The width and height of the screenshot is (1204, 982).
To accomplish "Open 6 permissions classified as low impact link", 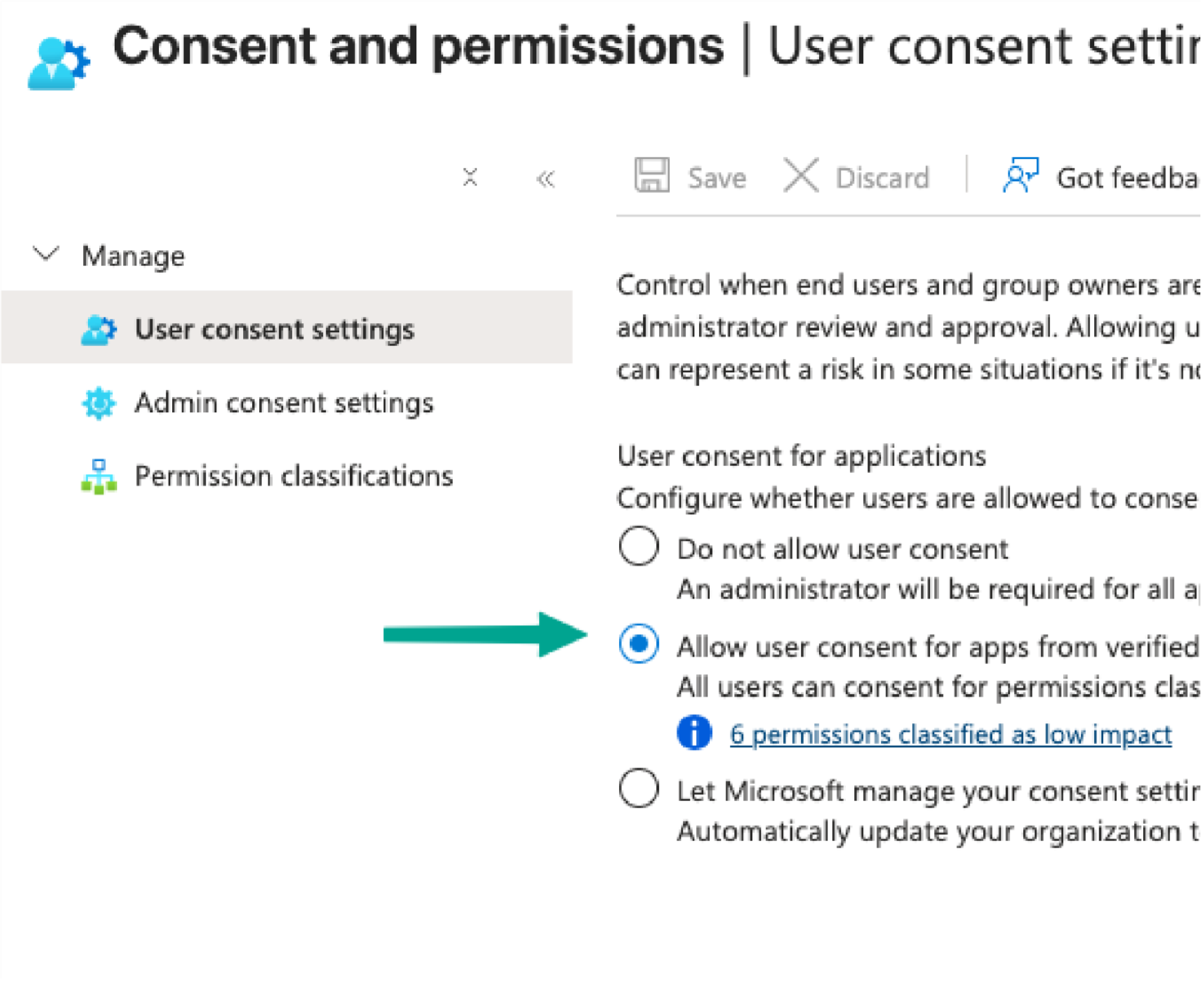I will (x=950, y=735).
